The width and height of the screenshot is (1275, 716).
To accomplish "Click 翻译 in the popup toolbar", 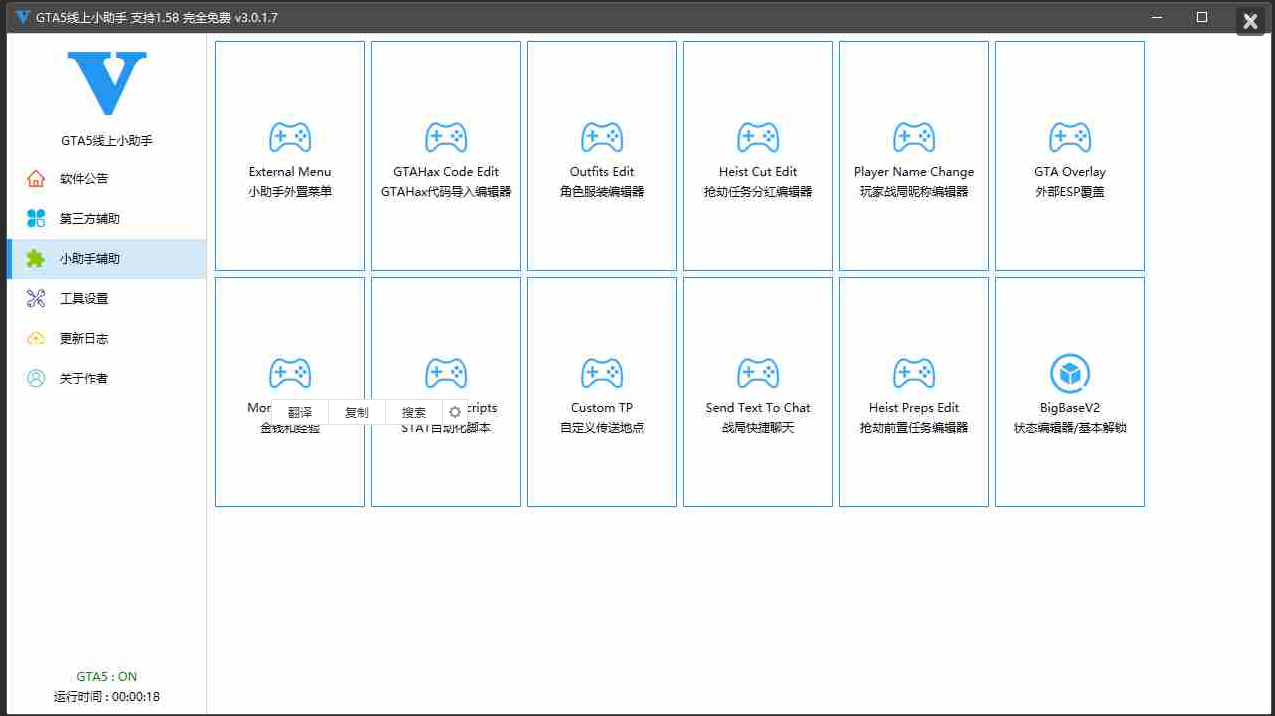I will coord(300,412).
